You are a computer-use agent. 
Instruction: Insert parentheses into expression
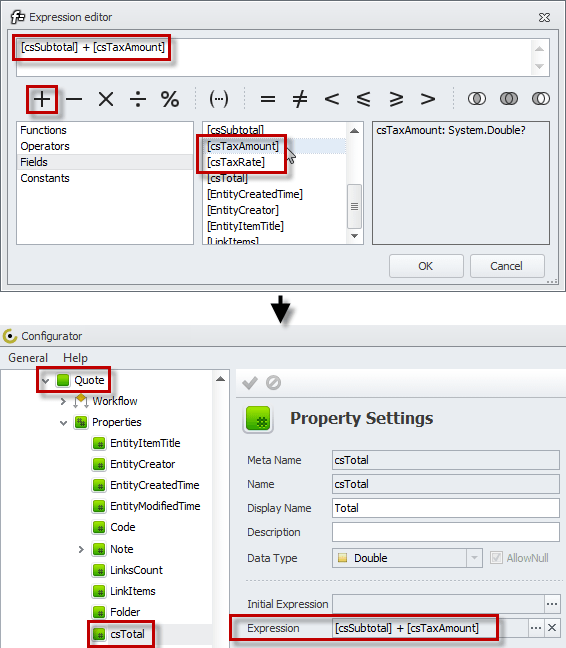click(219, 99)
